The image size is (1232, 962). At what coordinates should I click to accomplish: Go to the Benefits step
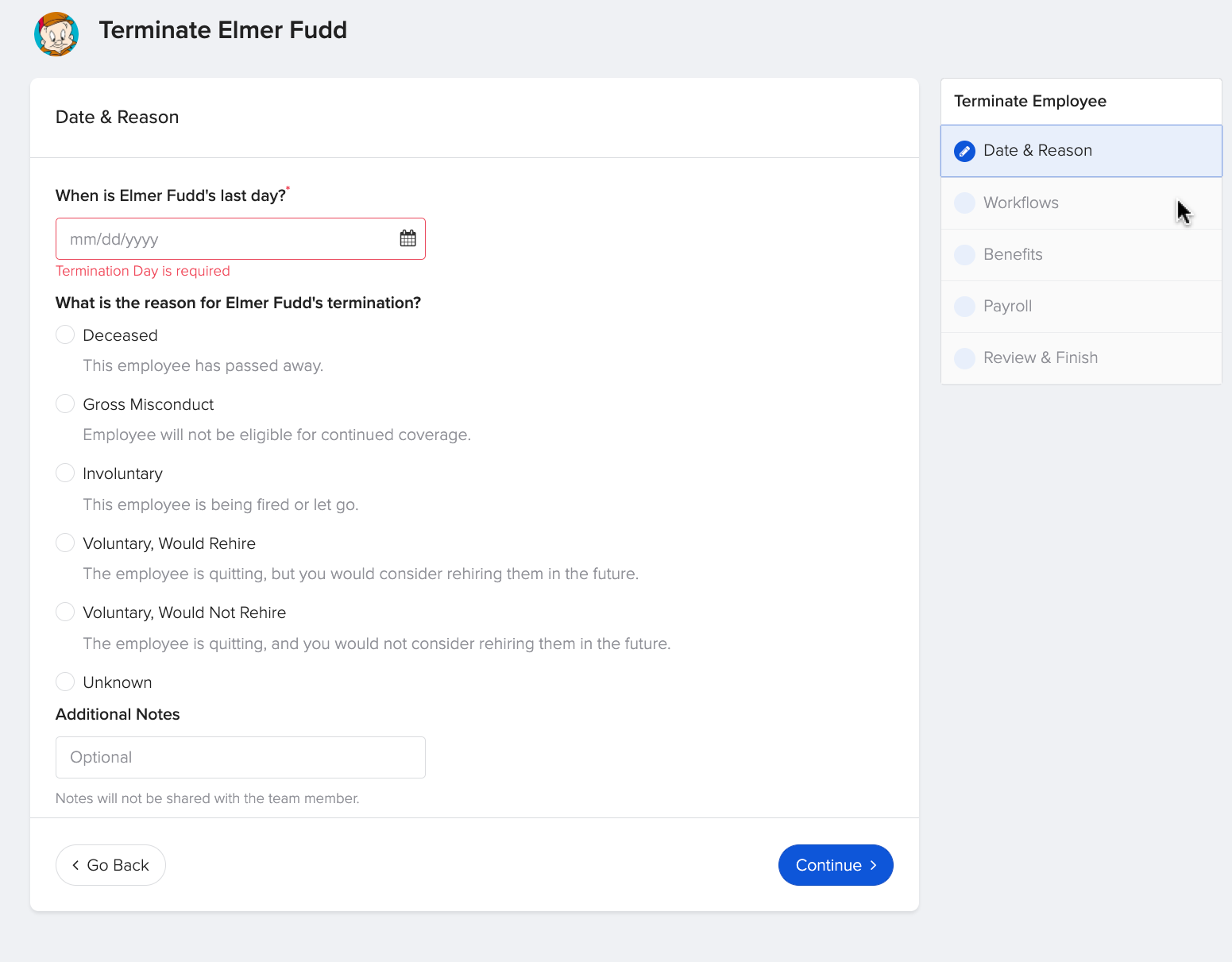[1081, 254]
